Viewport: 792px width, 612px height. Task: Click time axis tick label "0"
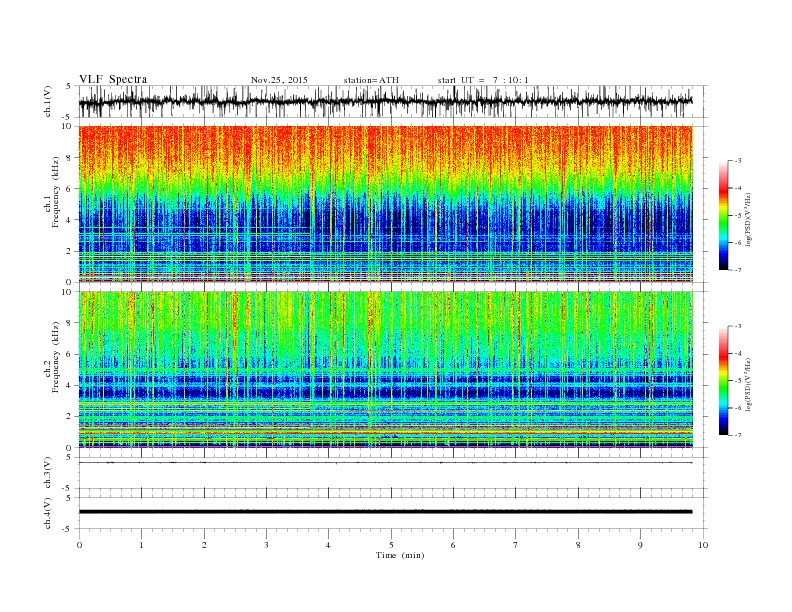[79, 545]
